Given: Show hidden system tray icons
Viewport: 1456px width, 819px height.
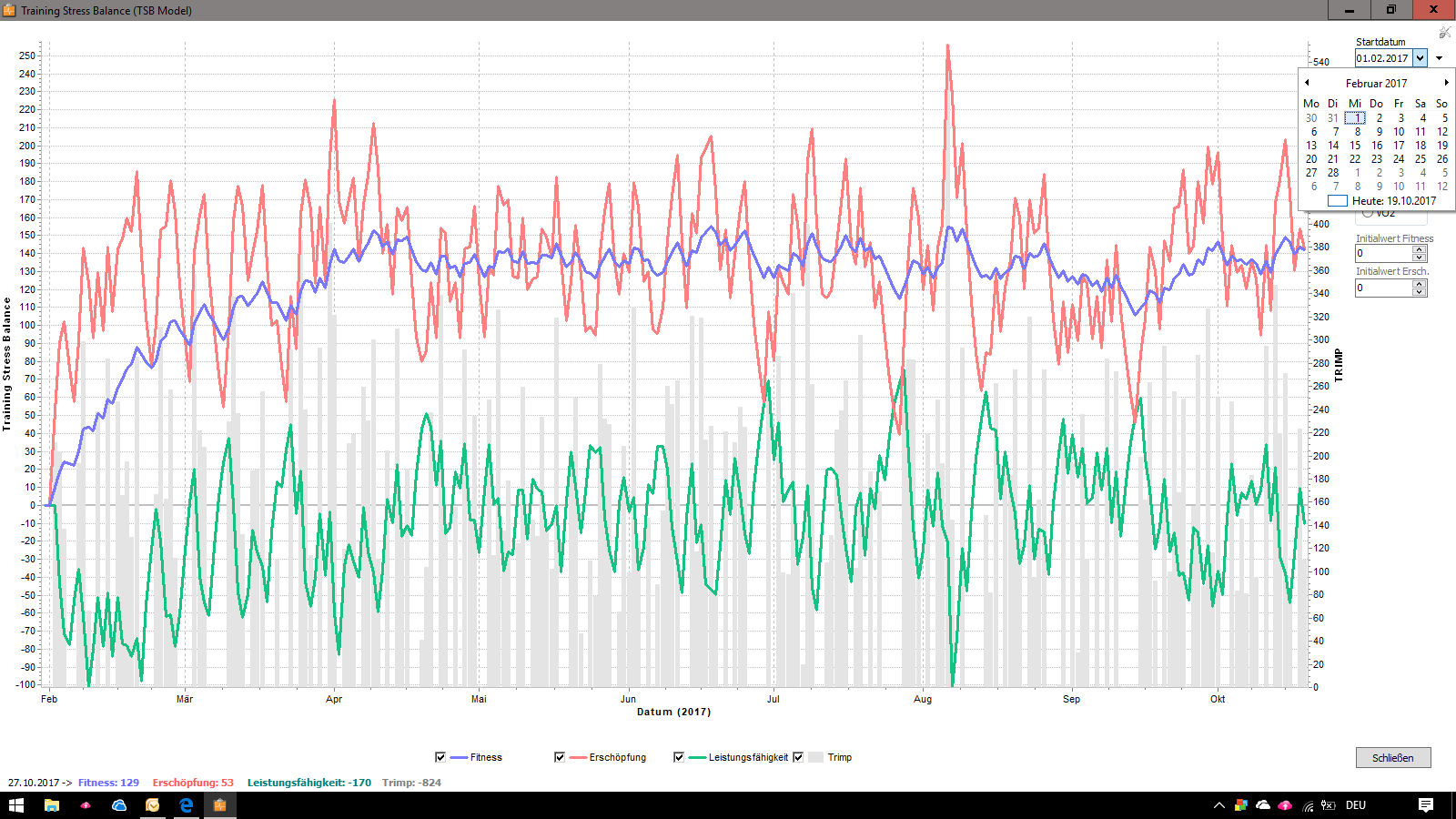Looking at the screenshot, I should tap(1219, 805).
